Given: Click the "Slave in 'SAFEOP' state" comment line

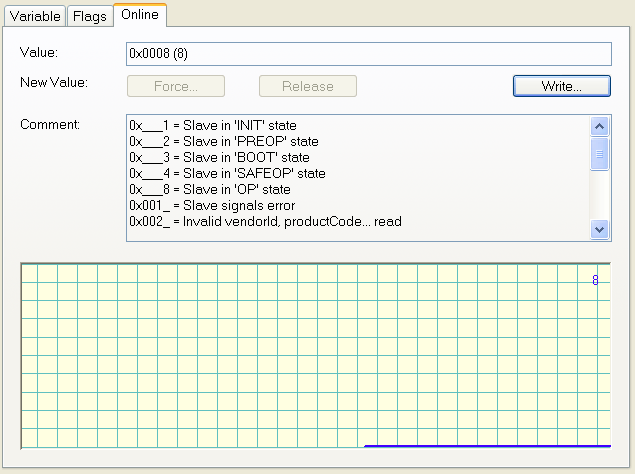Looking at the screenshot, I should [228, 173].
